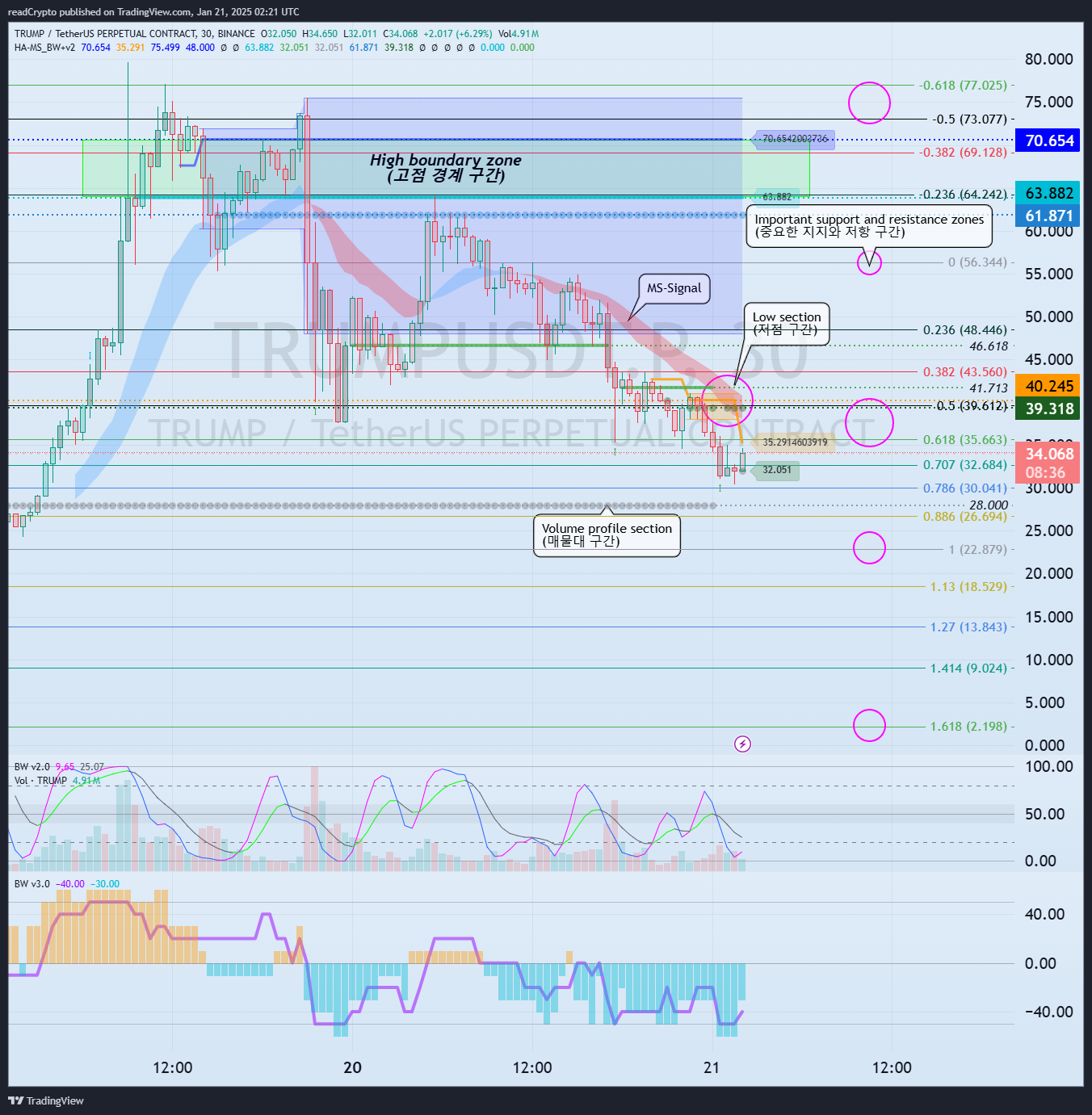Click the -0.618 (77.025) Fibonacci label
This screenshot has width=1092, height=1115.
pyautogui.click(x=963, y=85)
